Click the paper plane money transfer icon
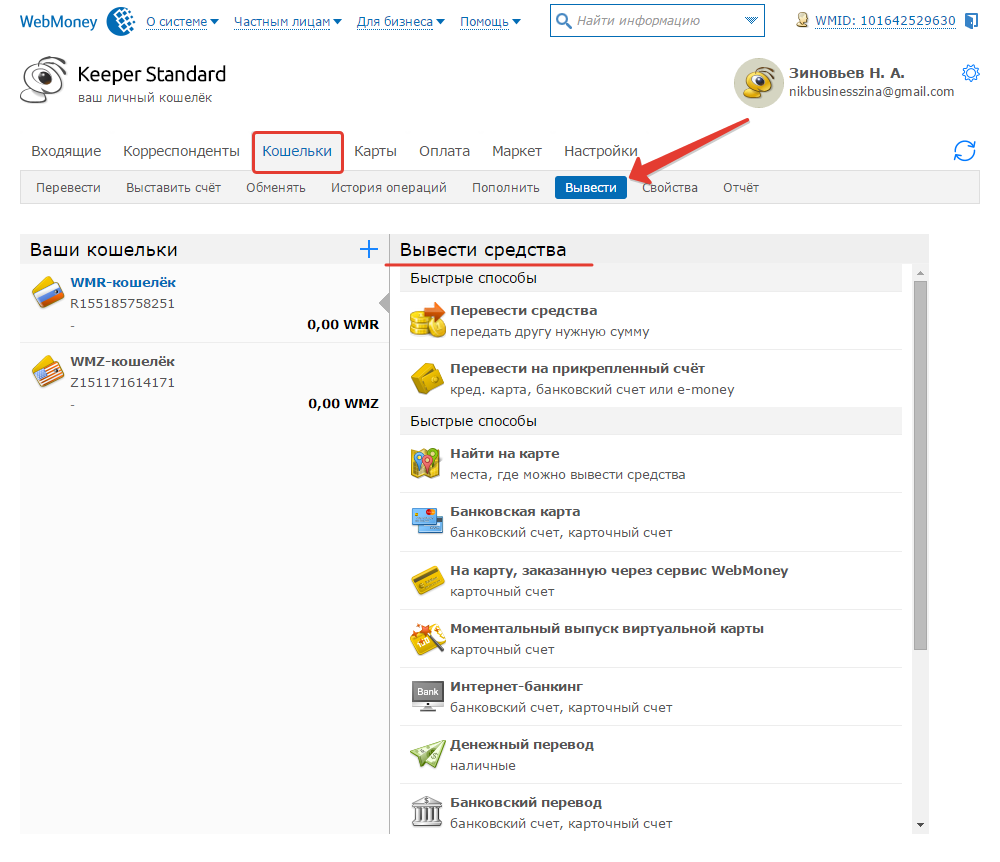Screen dimensions: 1000x862 click(x=427, y=754)
